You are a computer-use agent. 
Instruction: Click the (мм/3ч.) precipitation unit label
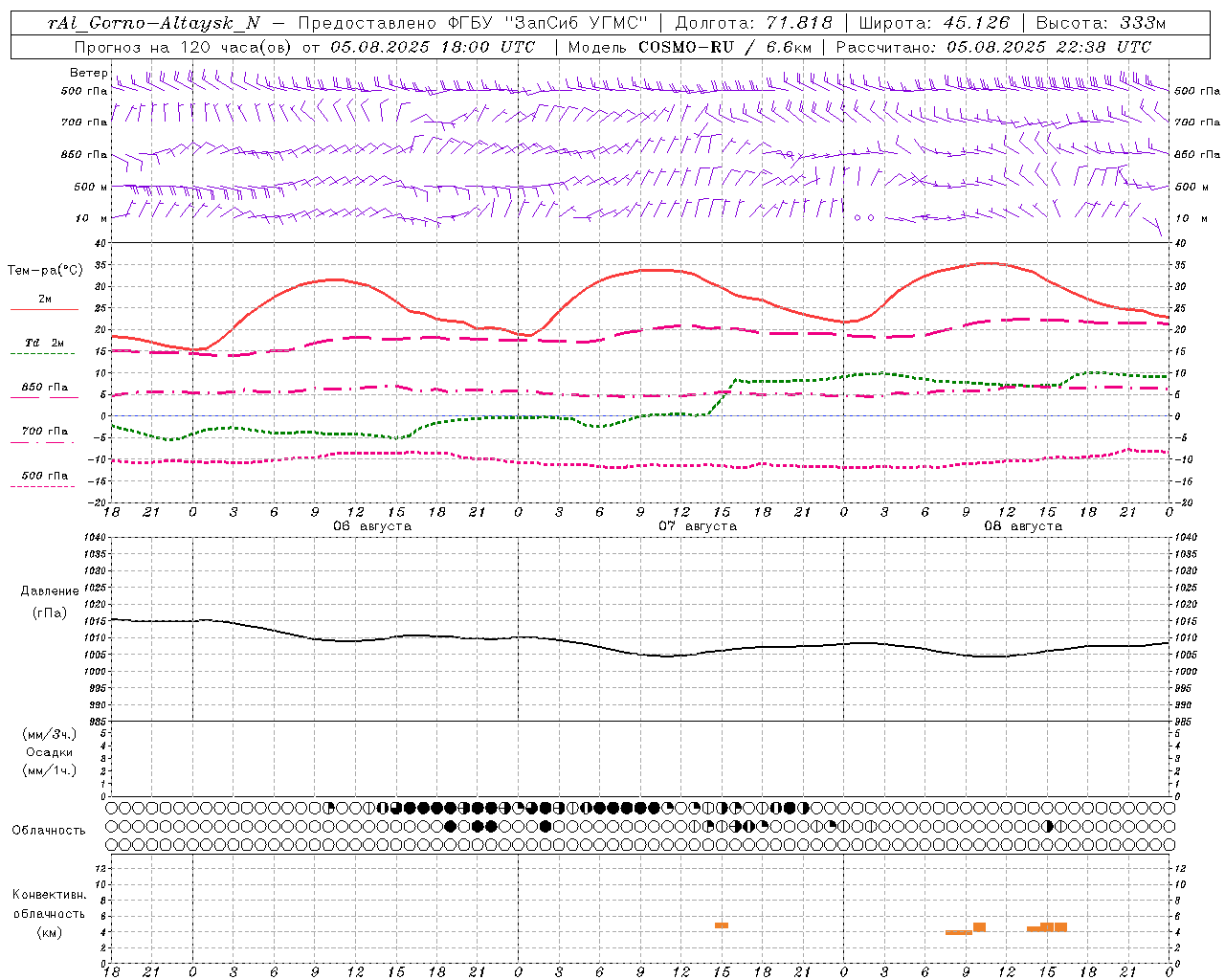tap(50, 734)
